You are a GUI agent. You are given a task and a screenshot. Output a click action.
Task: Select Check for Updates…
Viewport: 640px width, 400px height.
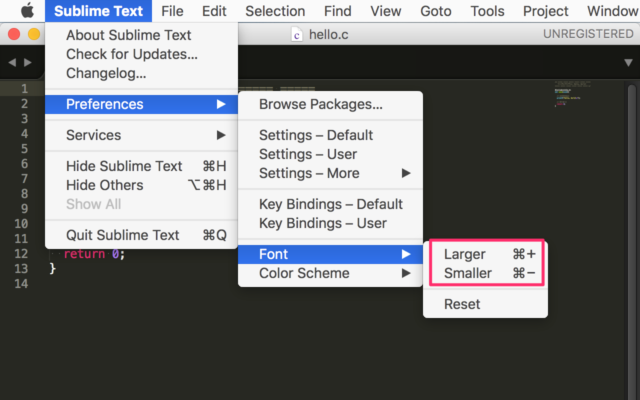click(141, 54)
